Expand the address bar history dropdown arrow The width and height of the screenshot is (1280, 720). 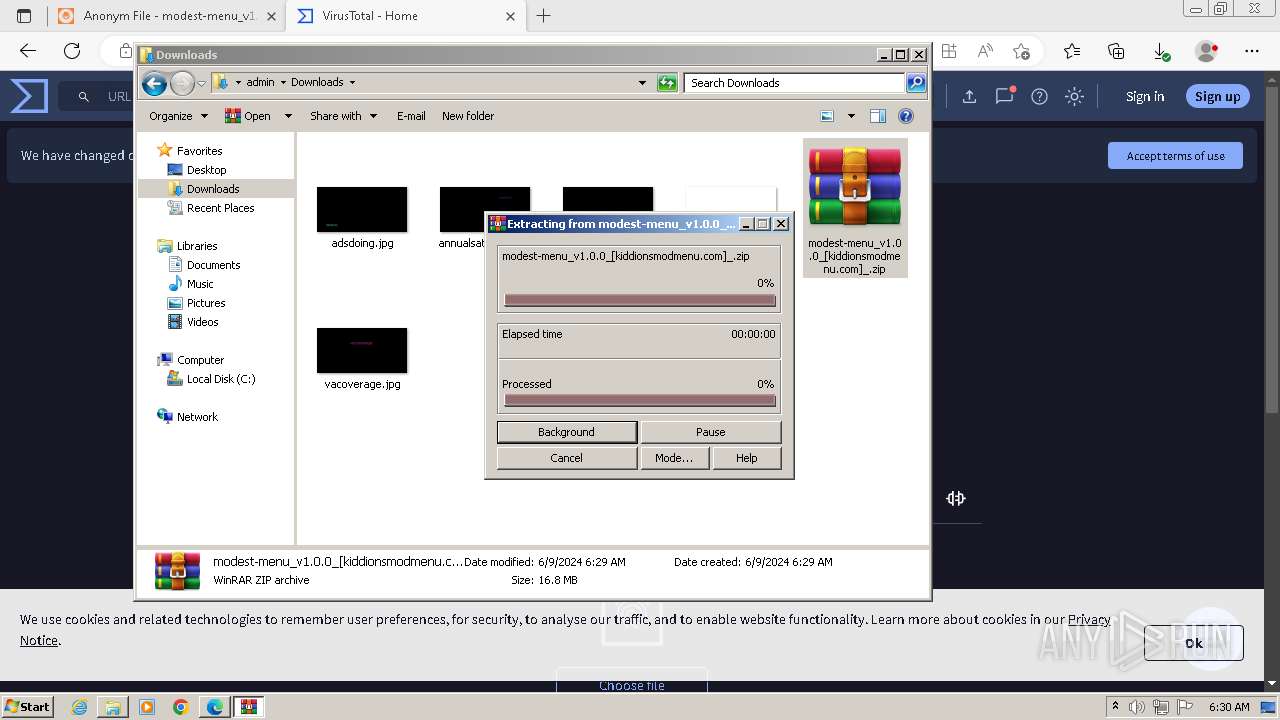[642, 83]
